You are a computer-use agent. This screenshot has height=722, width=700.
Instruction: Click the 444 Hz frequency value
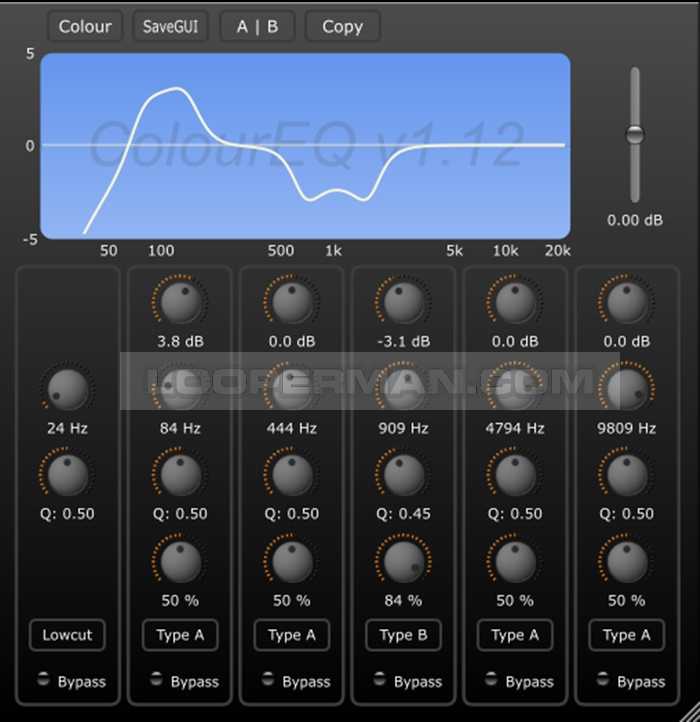point(292,428)
